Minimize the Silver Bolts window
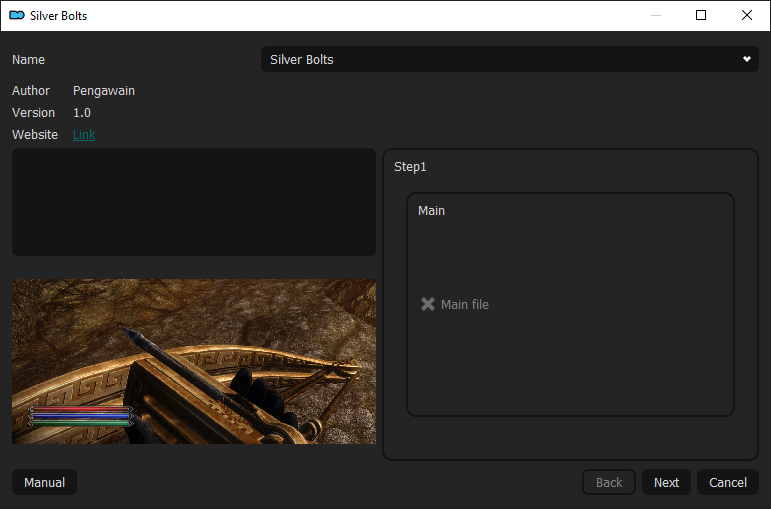 [x=655, y=15]
